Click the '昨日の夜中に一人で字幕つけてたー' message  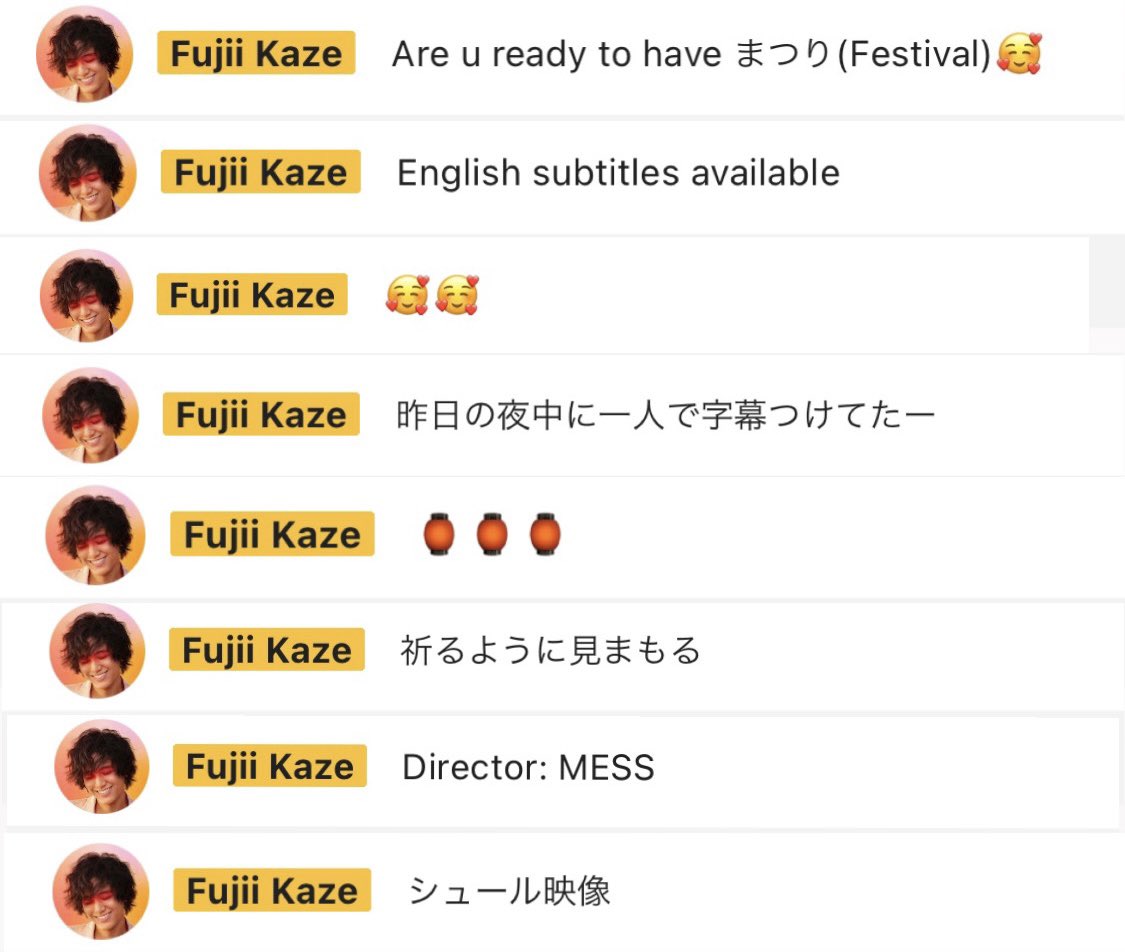[665, 415]
